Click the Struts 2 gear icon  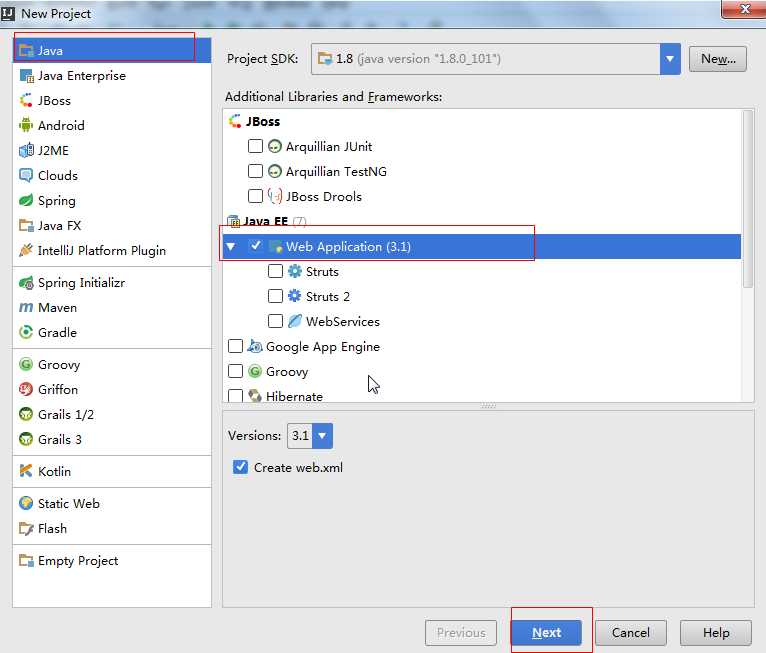click(295, 296)
